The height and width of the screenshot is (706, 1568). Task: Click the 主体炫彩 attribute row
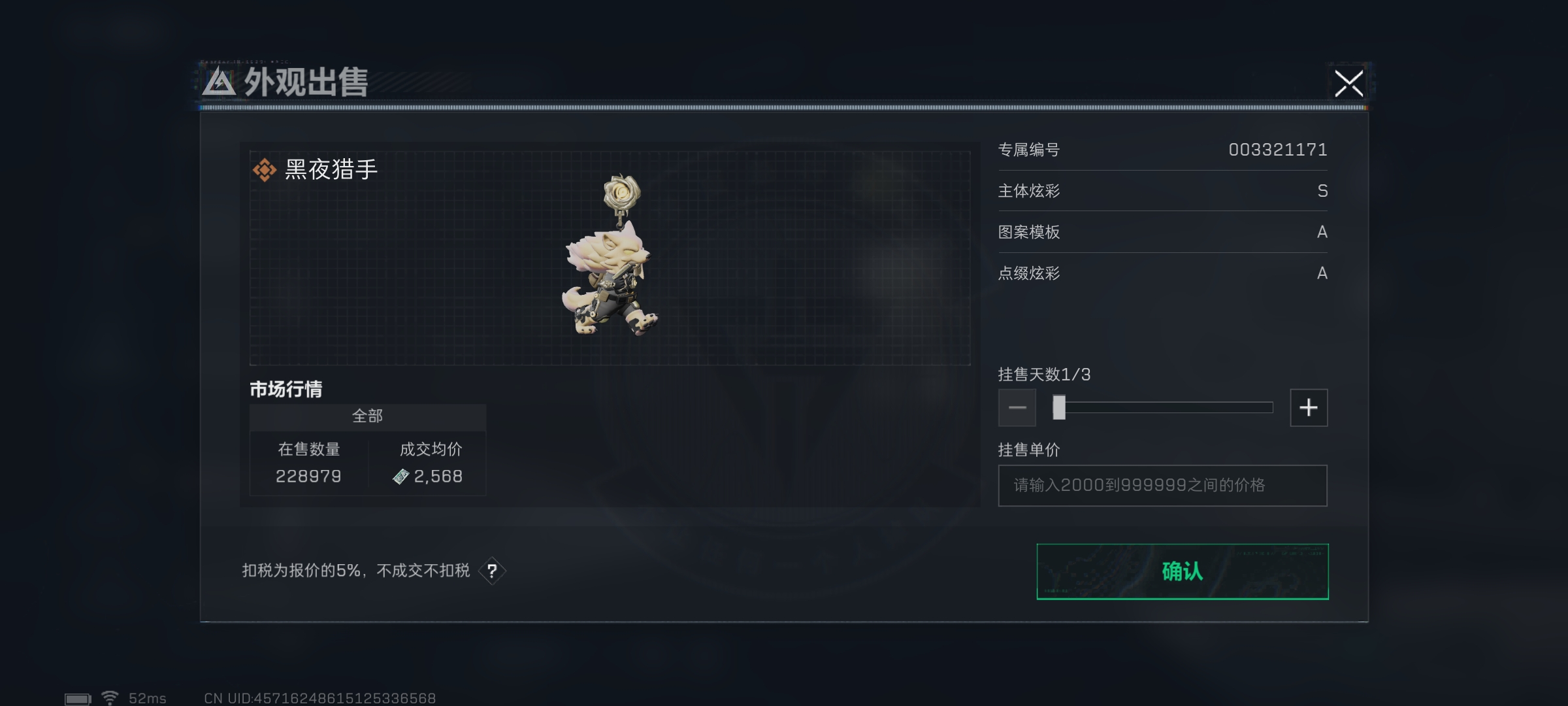pyautogui.click(x=1162, y=191)
